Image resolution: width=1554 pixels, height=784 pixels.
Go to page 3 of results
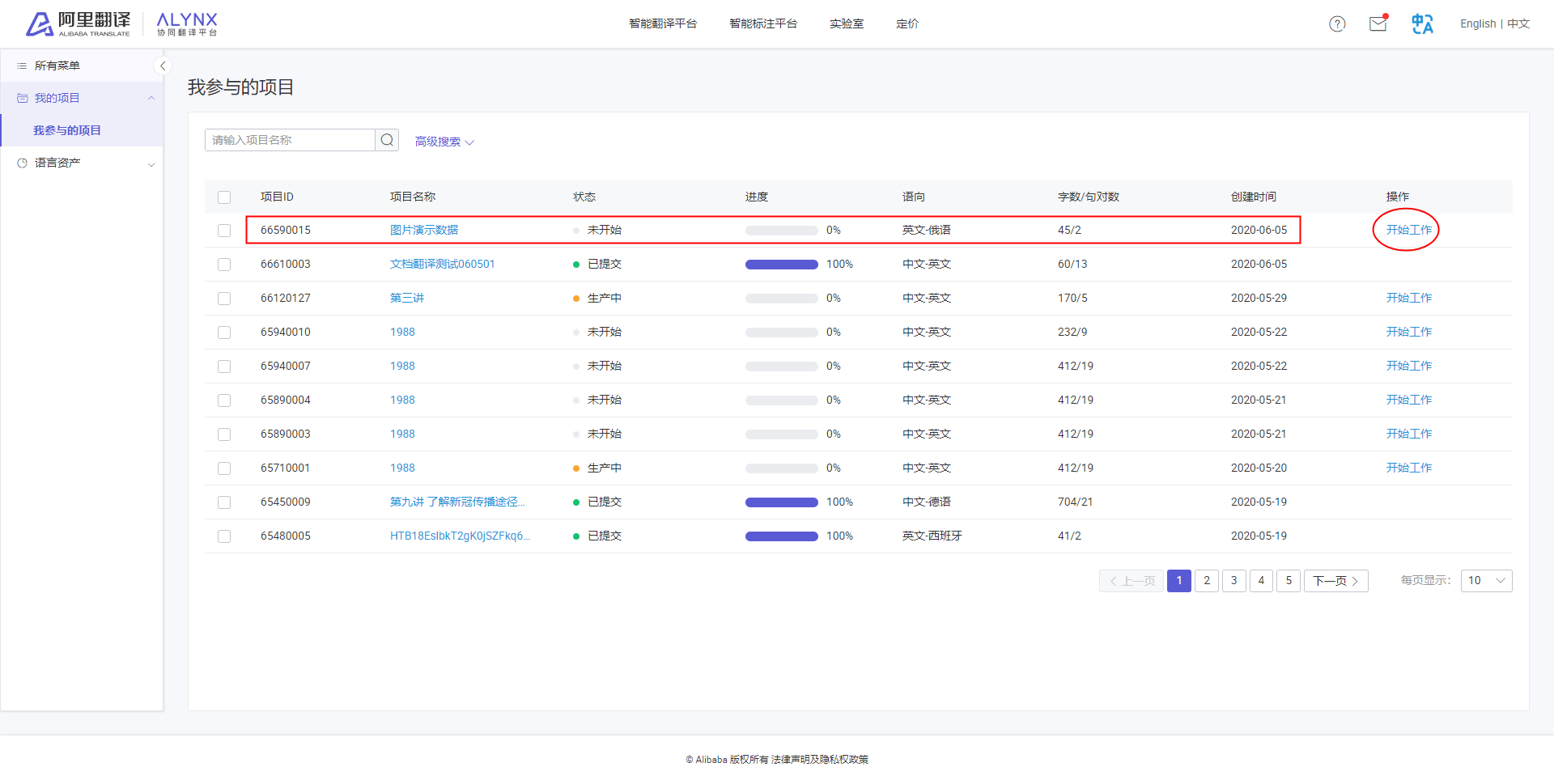[x=1233, y=581]
